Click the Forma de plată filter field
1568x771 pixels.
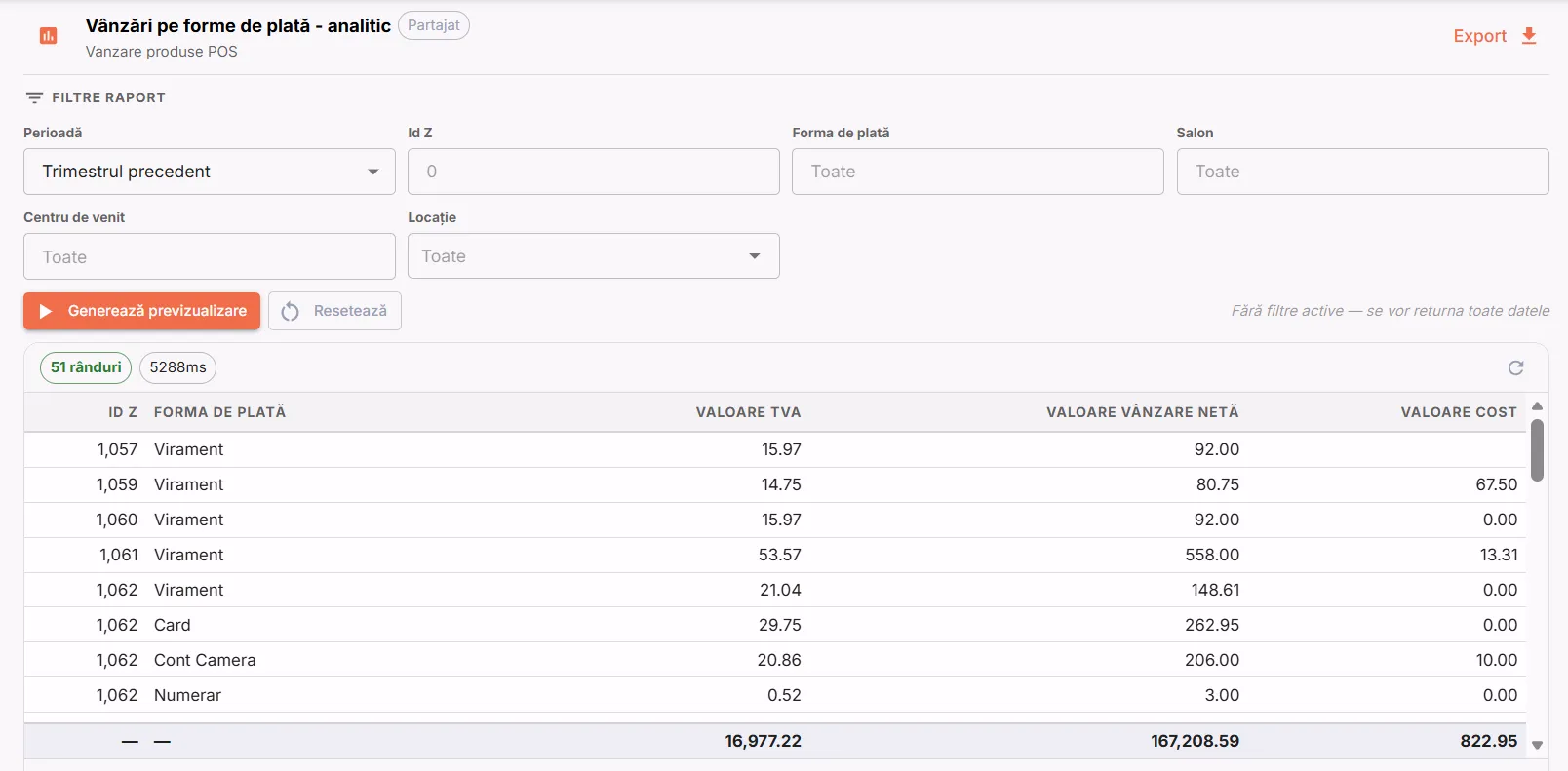(978, 172)
